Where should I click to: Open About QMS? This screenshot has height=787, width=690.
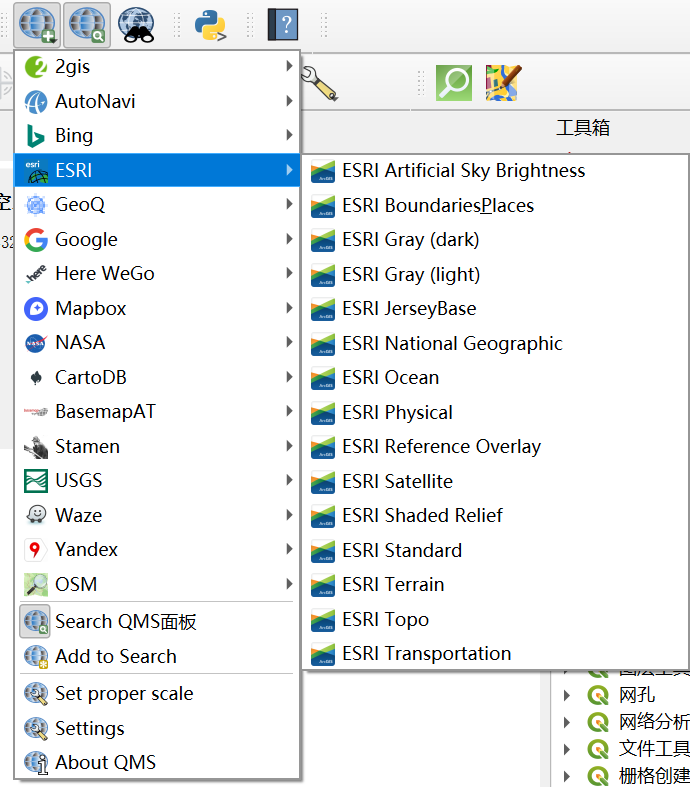point(158,762)
